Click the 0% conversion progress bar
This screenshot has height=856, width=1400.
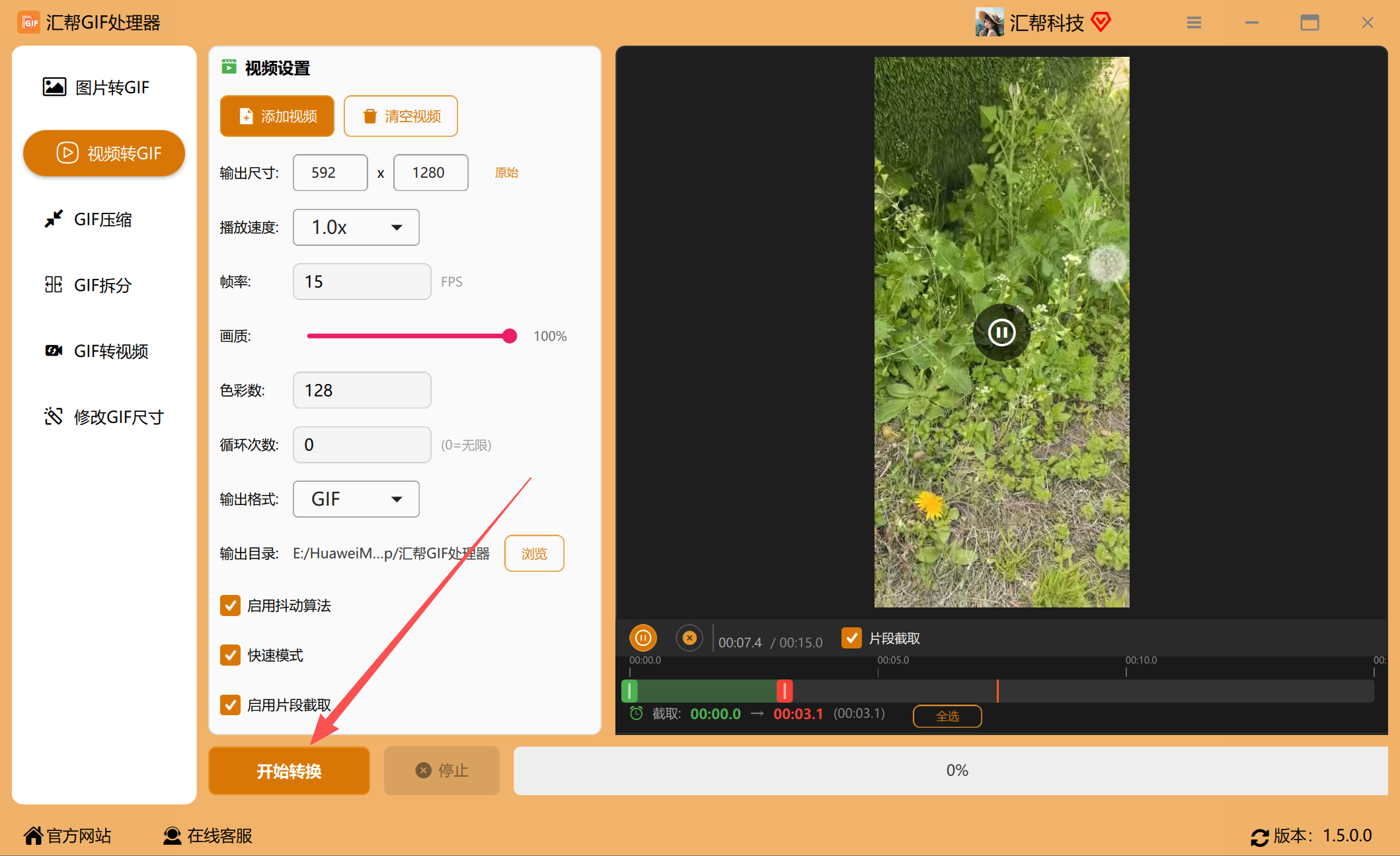(x=951, y=771)
